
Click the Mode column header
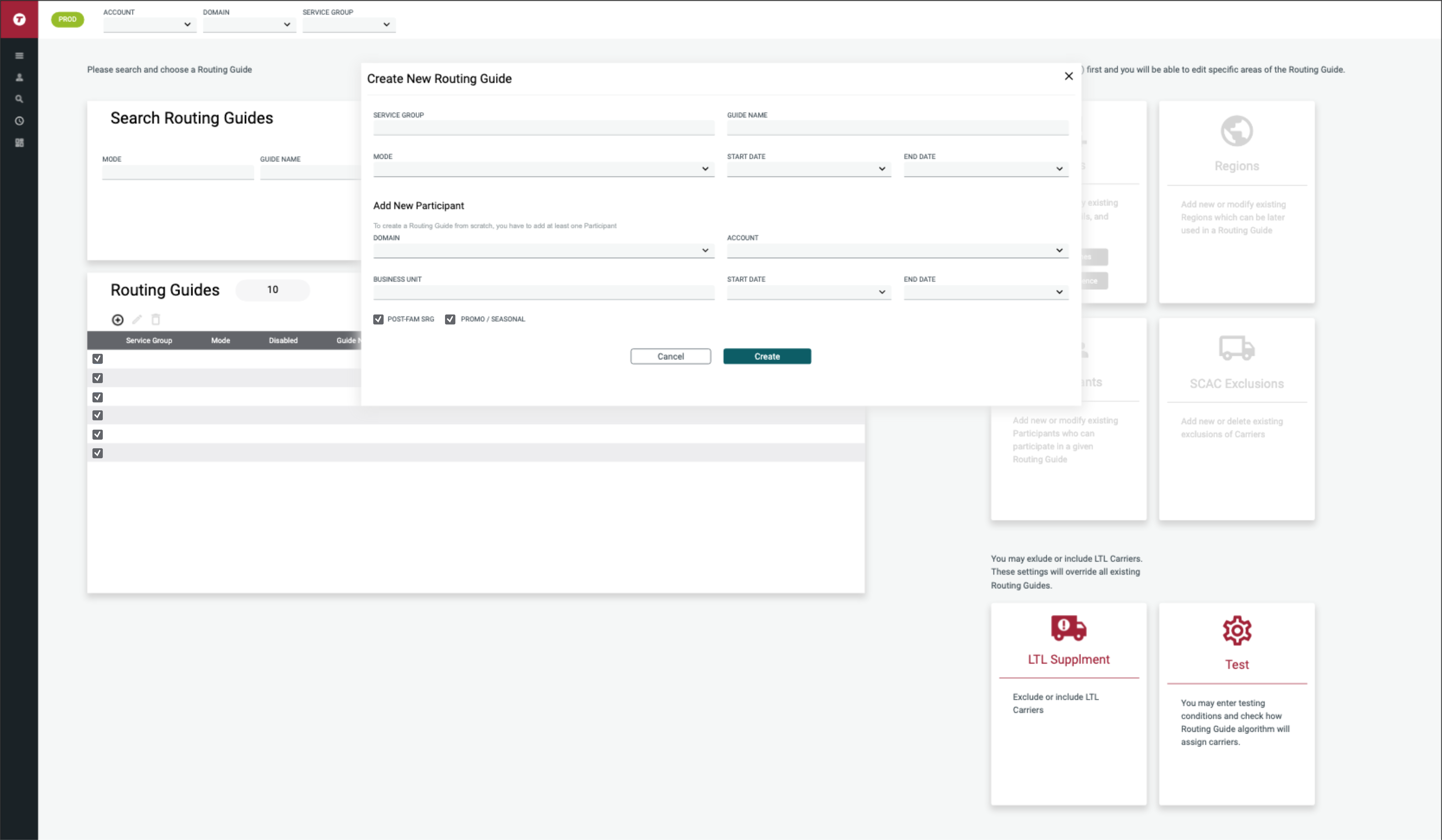220,340
